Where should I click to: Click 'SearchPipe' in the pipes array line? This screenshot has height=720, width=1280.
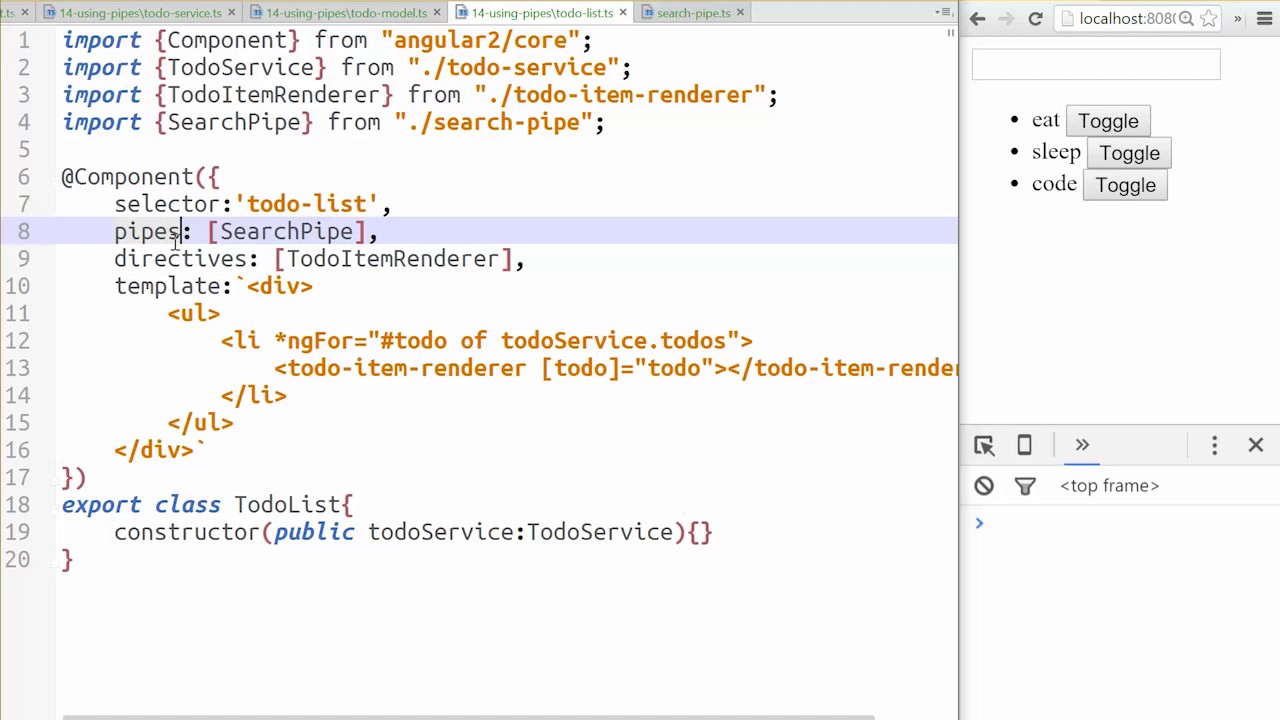[287, 232]
